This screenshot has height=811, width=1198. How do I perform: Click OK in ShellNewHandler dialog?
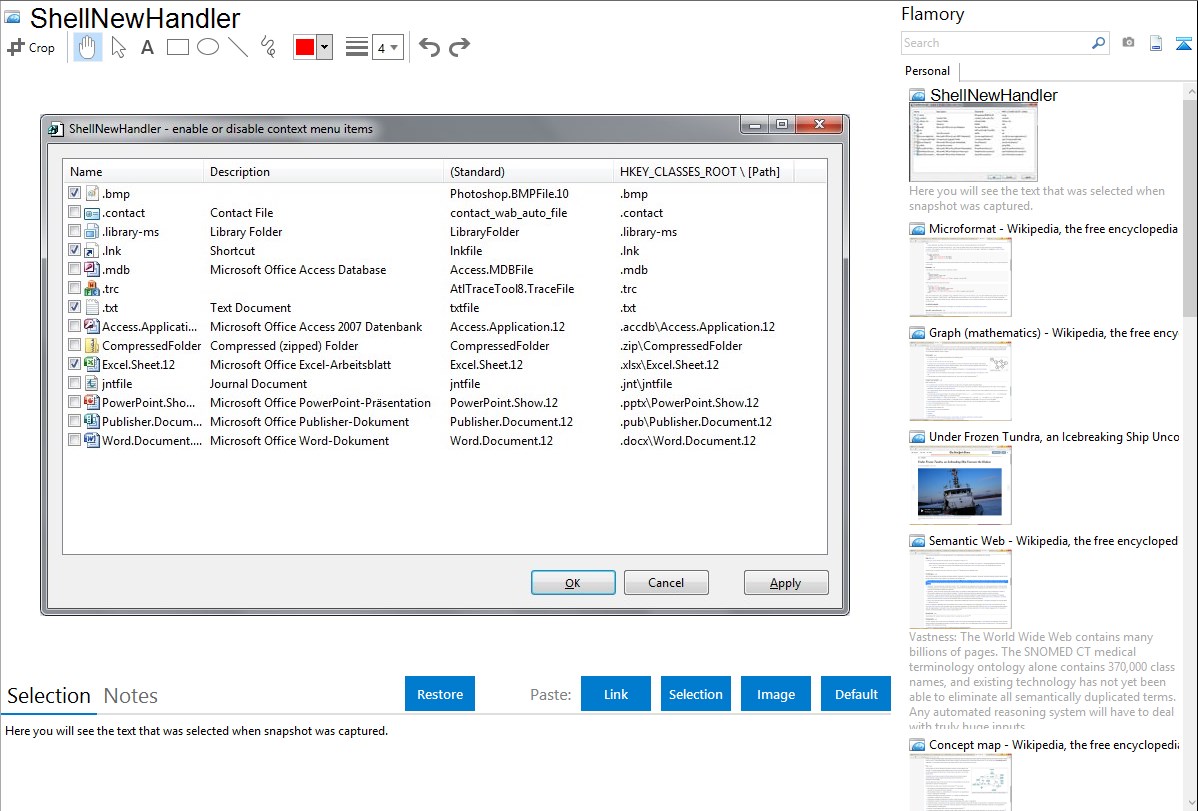(x=573, y=582)
